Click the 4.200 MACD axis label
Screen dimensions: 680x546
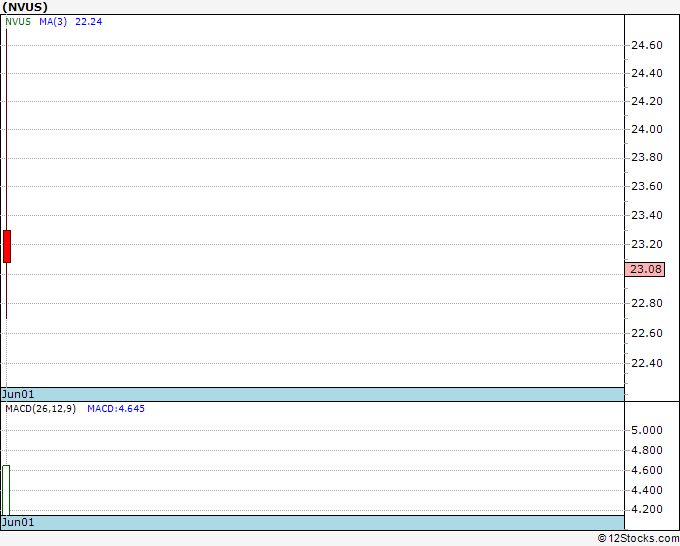coord(647,509)
